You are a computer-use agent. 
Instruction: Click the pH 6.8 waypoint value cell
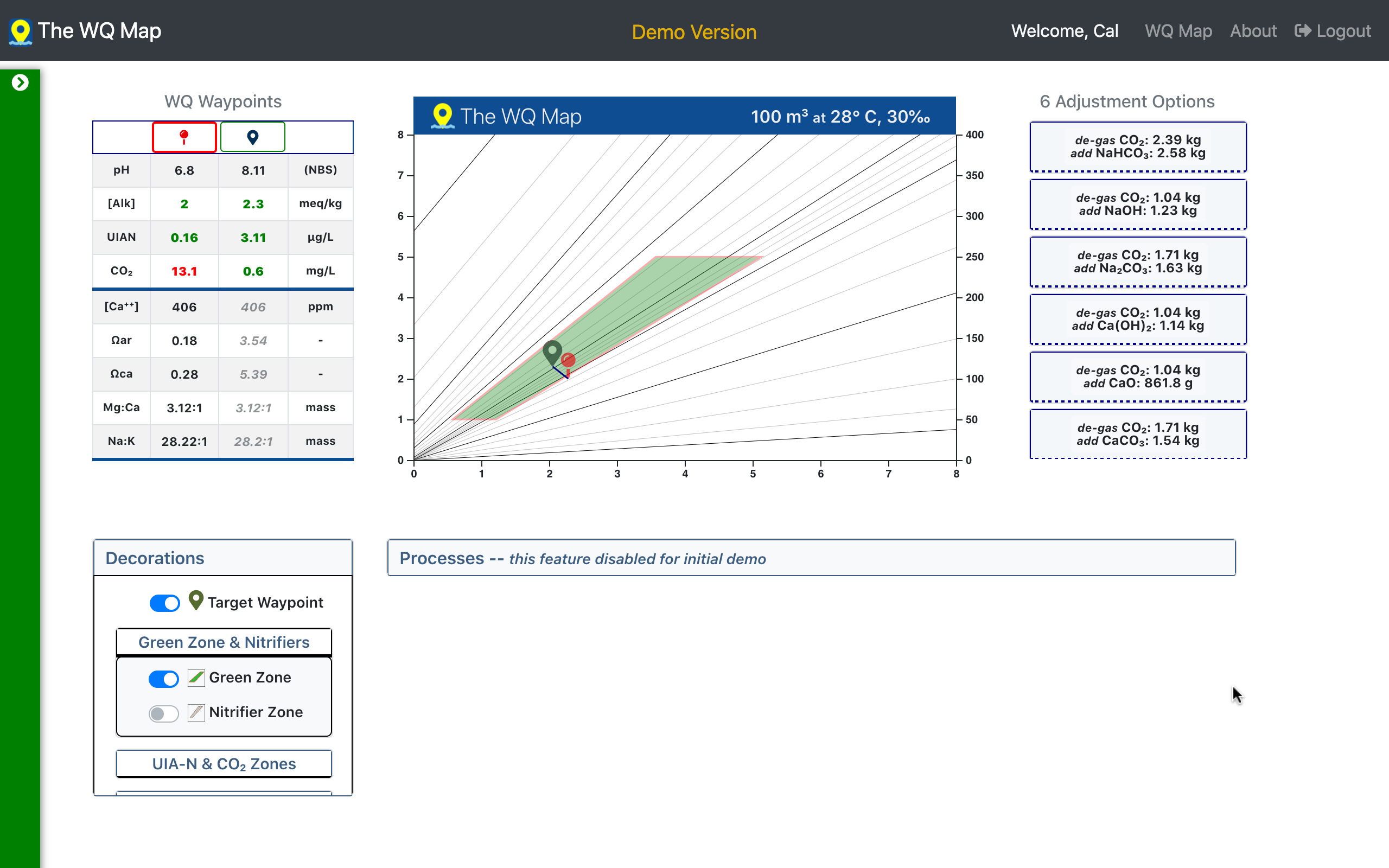coord(184,170)
